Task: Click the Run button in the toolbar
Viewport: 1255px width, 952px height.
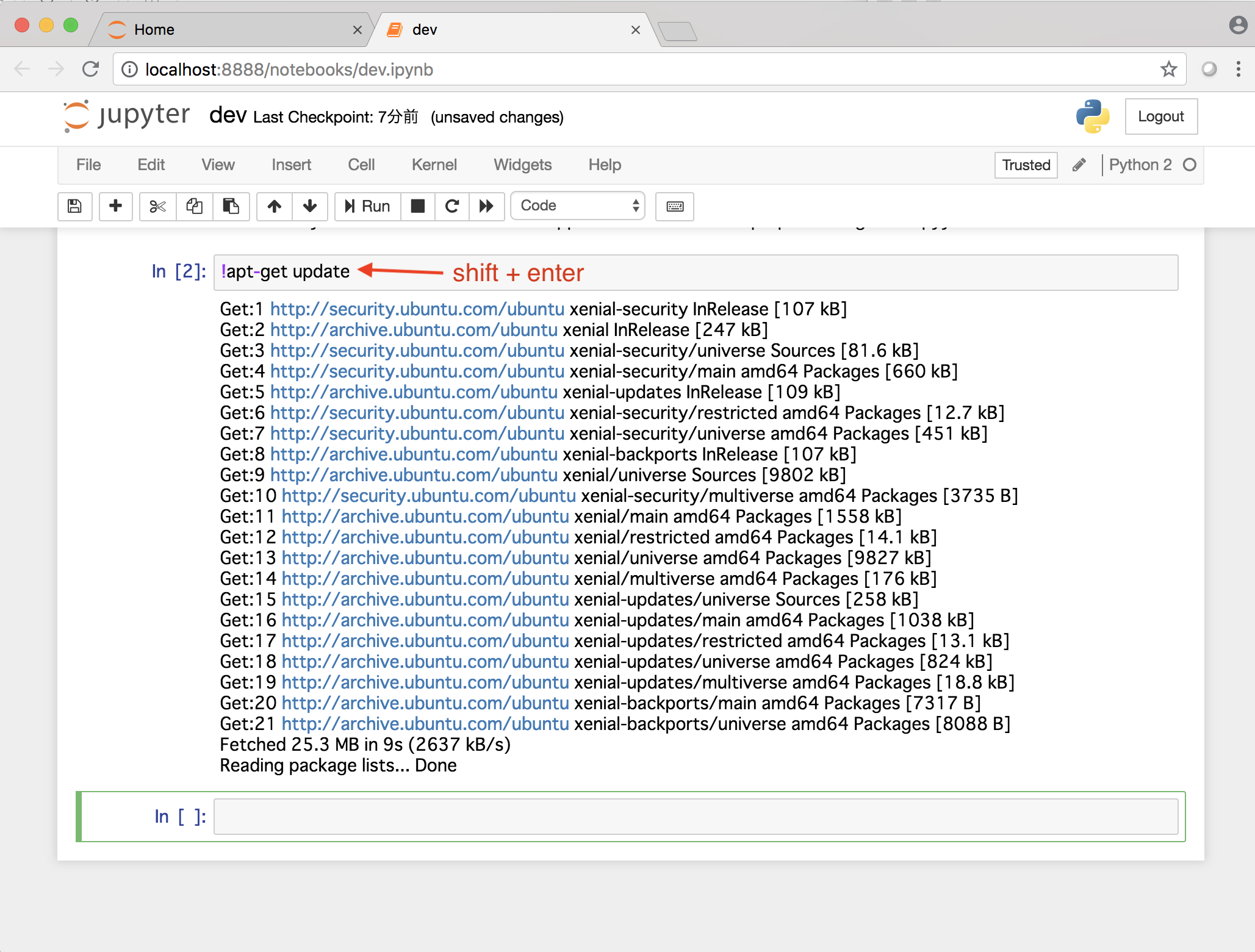Action: (x=367, y=206)
